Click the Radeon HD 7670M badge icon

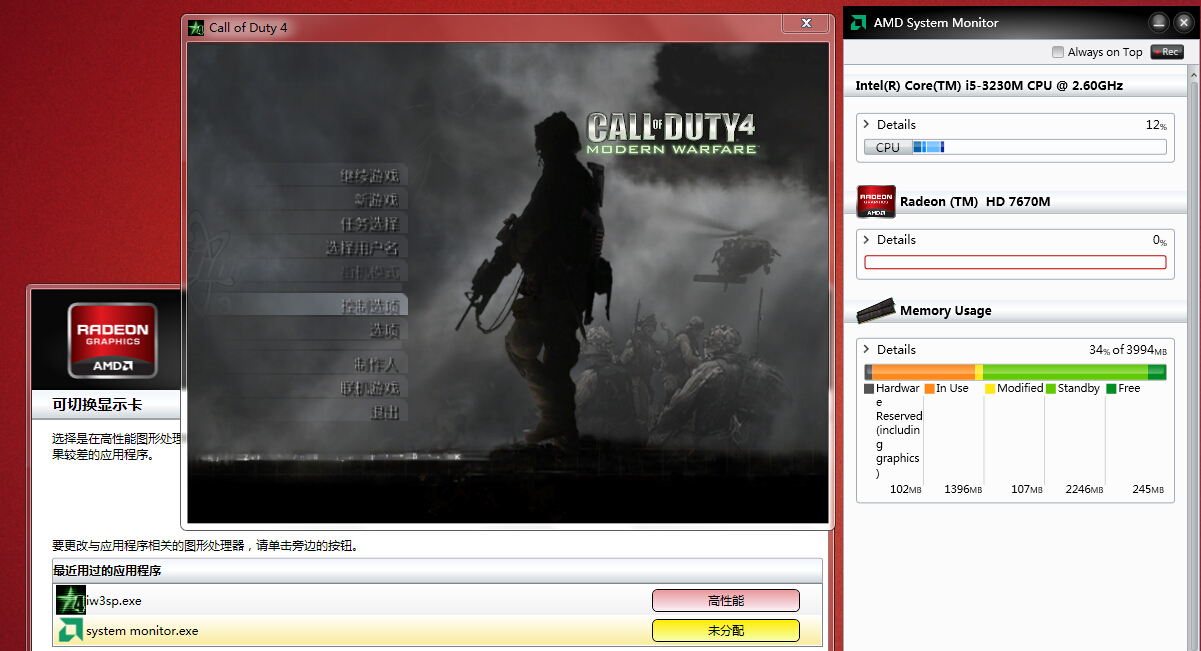(x=876, y=201)
